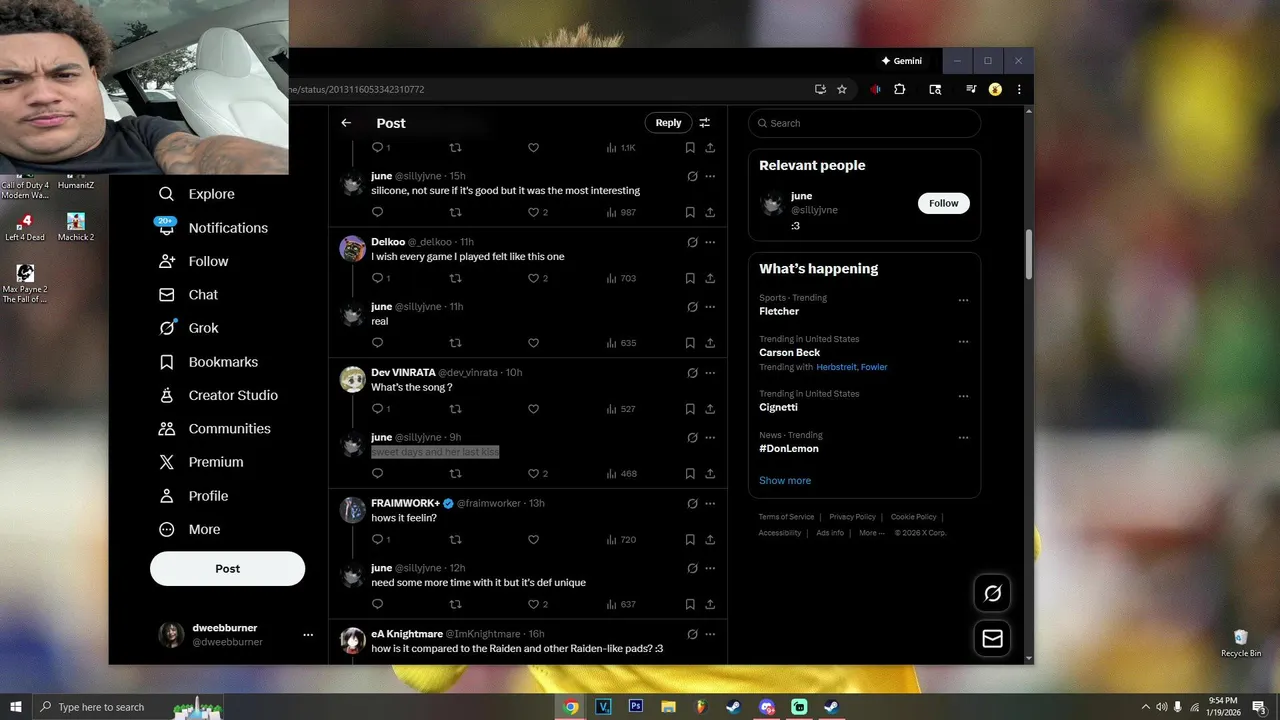Bookmark Dev VINRATA's reply
Screen dimensions: 1280x720
[690, 409]
